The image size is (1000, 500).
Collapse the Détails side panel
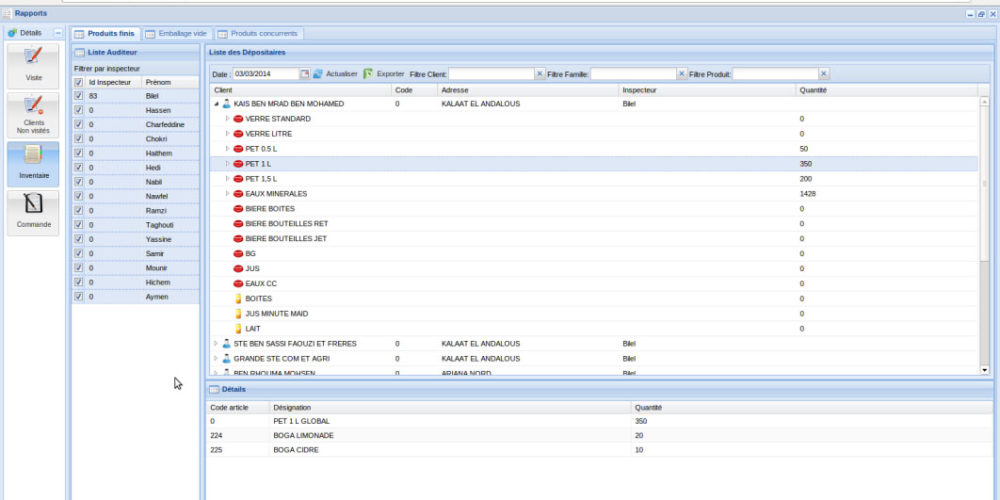point(58,33)
